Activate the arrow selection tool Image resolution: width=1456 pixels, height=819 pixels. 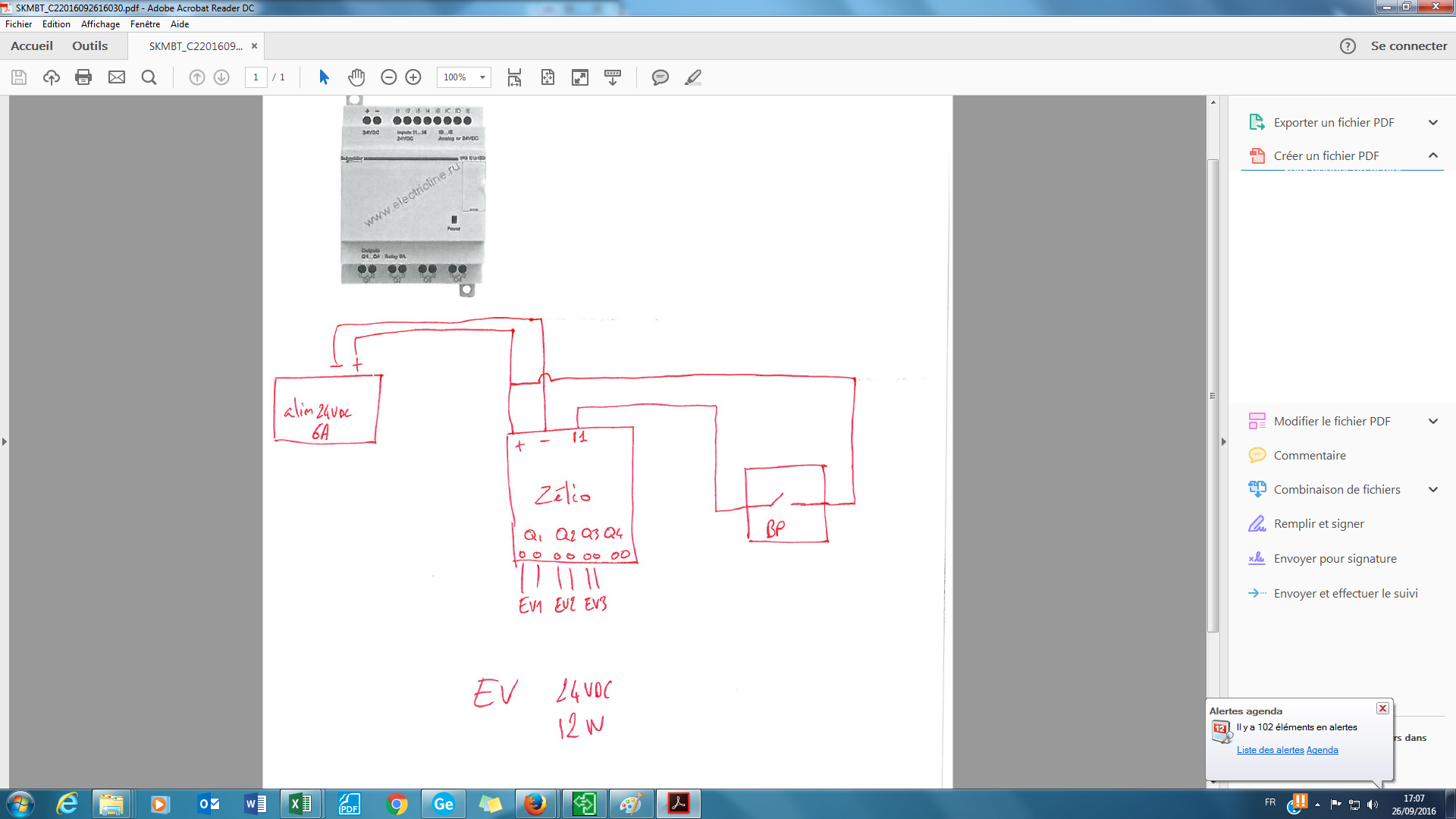pos(324,77)
